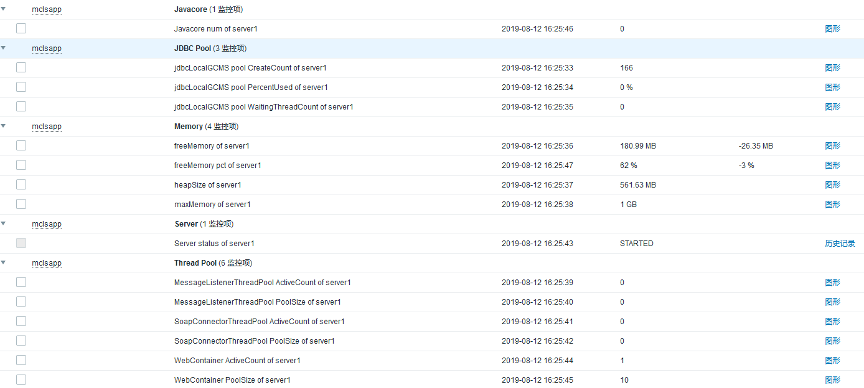
Task: Open graph for WebContainer ActiveCount row
Action: coord(832,360)
